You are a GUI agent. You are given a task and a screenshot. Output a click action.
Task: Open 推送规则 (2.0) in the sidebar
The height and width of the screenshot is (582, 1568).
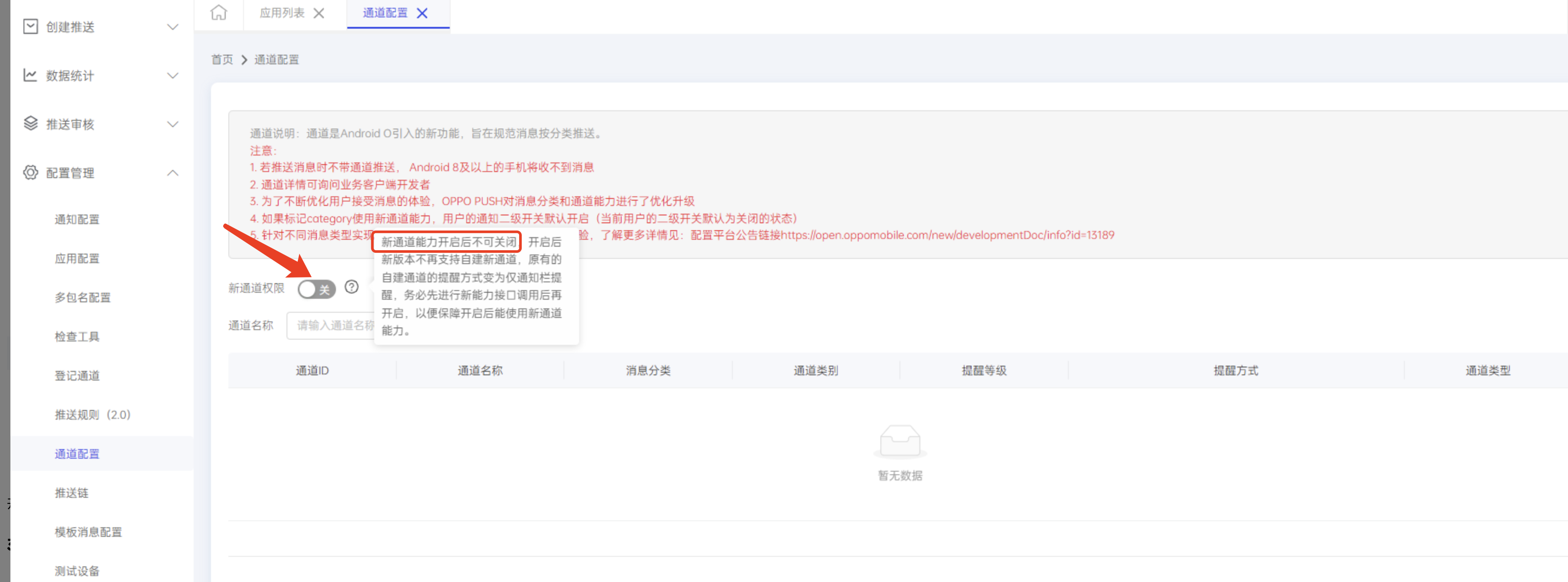tap(92, 415)
